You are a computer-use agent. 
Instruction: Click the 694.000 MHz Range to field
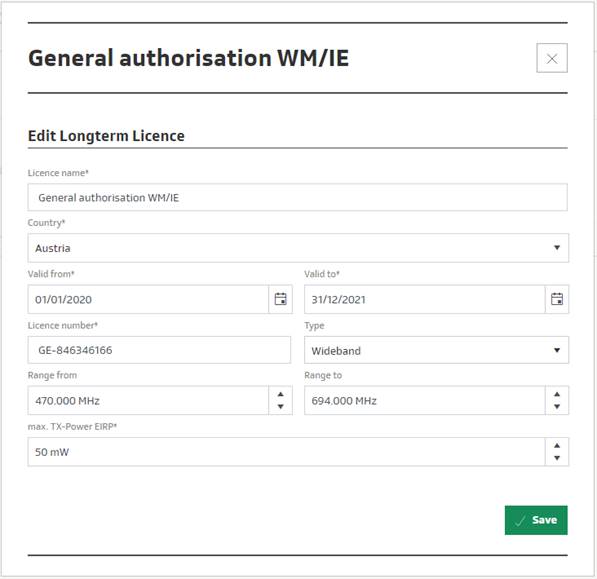point(425,400)
